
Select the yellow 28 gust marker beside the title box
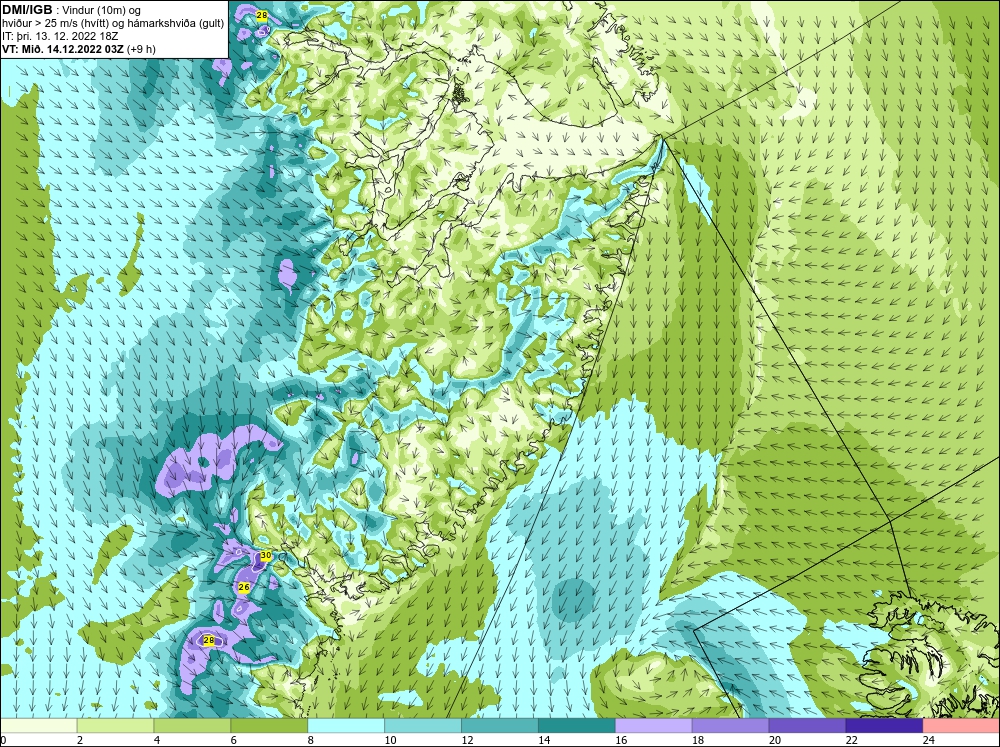point(261,15)
